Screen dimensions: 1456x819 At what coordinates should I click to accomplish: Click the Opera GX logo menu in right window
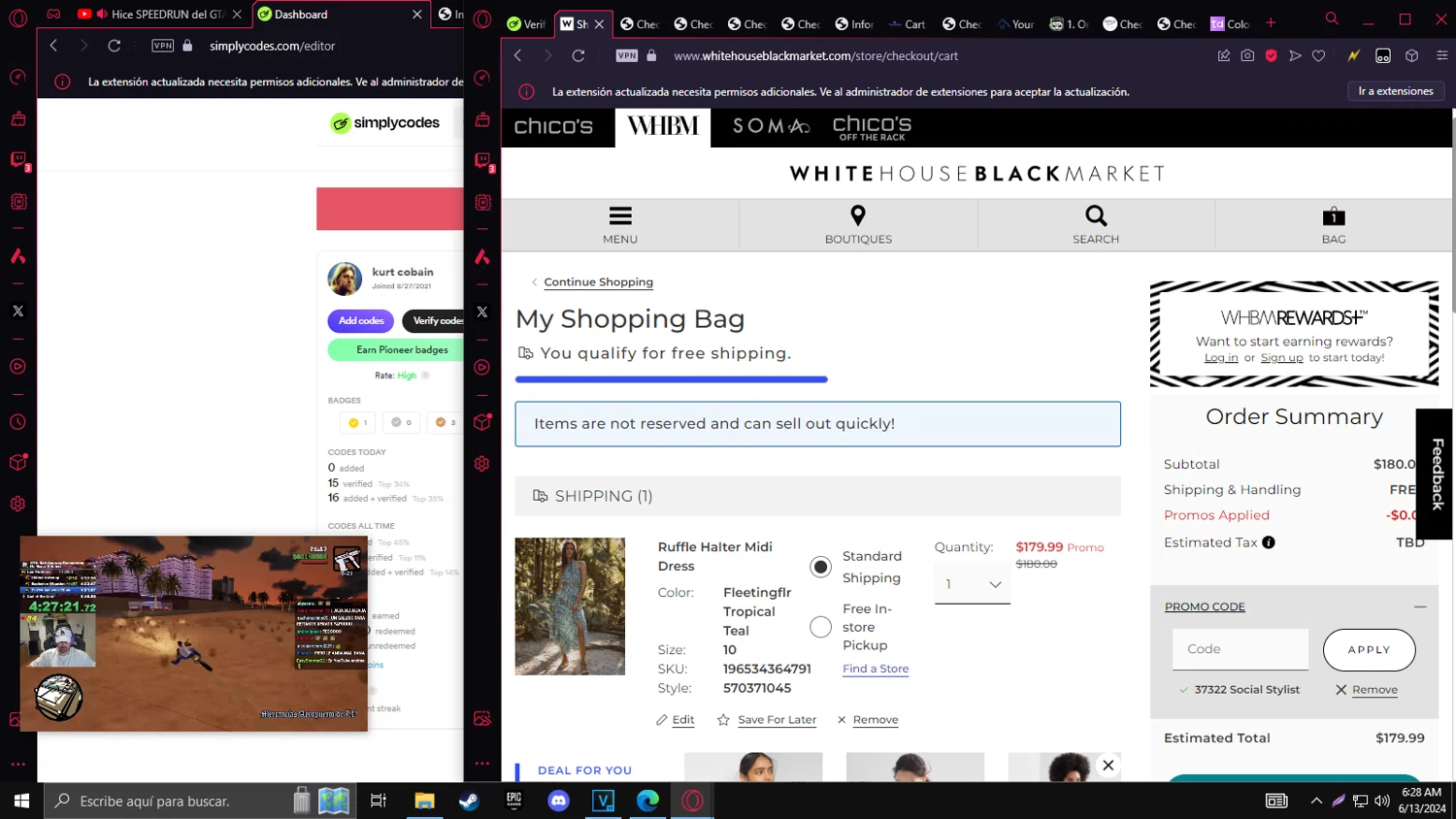pos(482,20)
